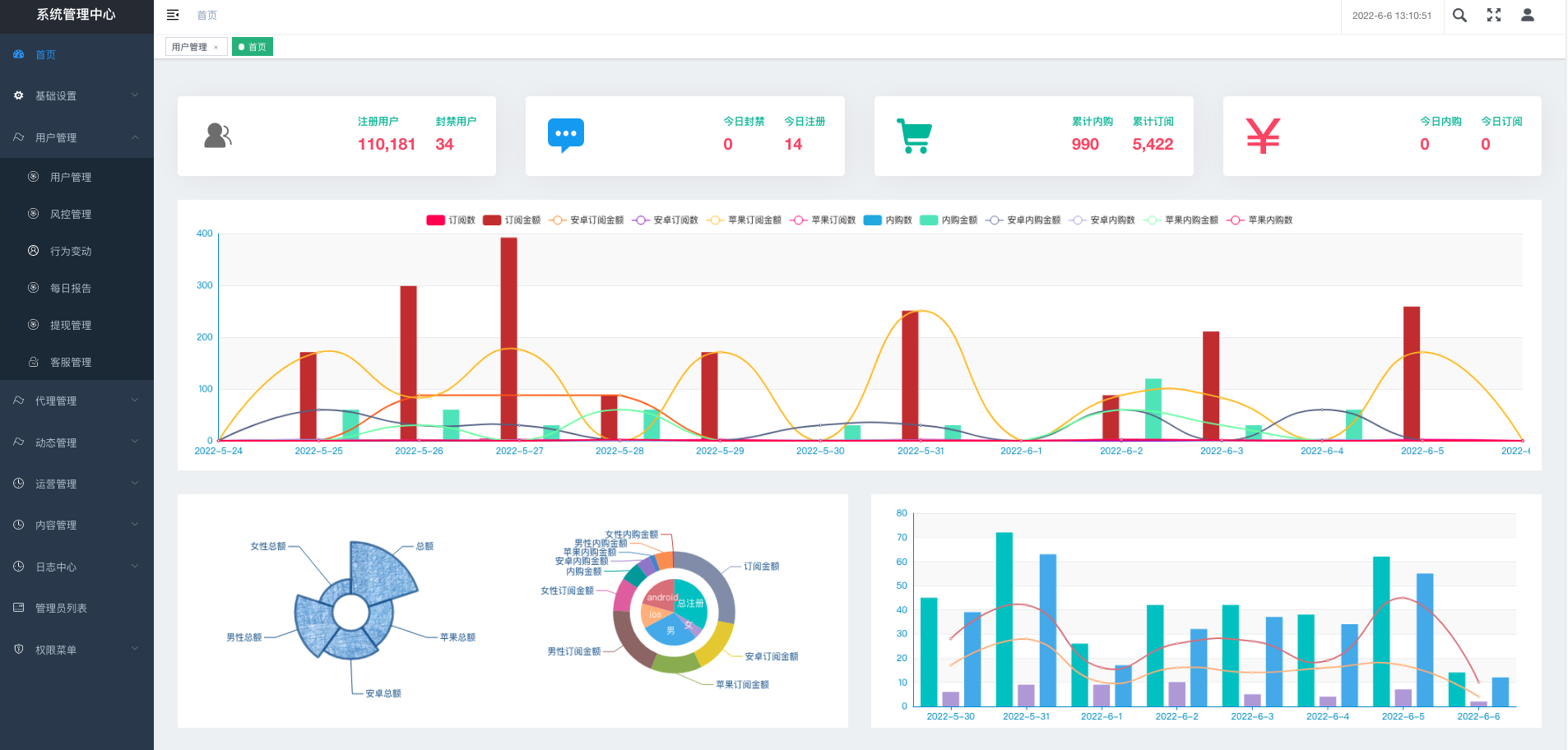1568x750 pixels.
Task: Click the 封禁用户 value 34
Action: tap(444, 145)
